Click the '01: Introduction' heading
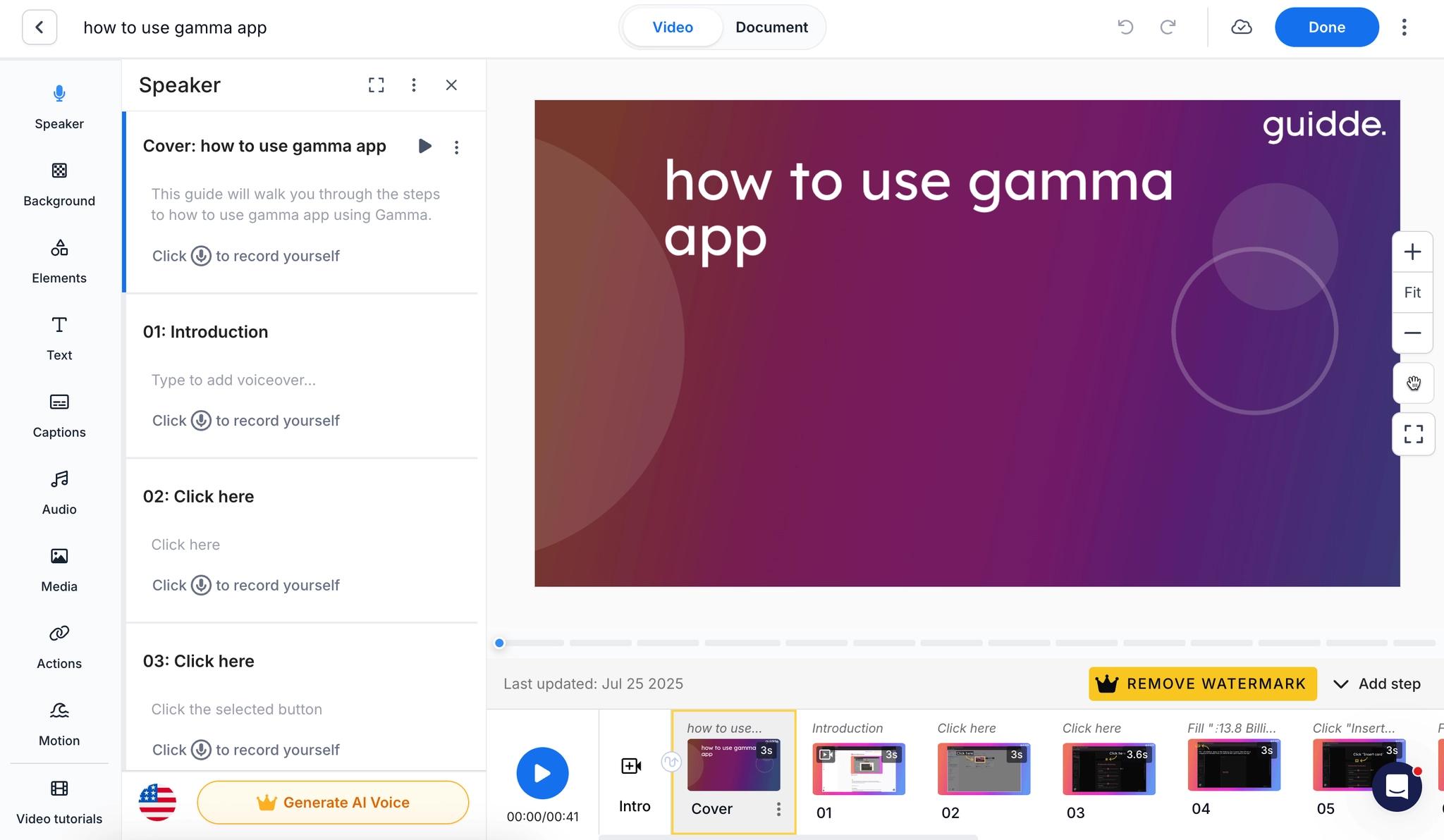The height and width of the screenshot is (840, 1444). coord(205,332)
